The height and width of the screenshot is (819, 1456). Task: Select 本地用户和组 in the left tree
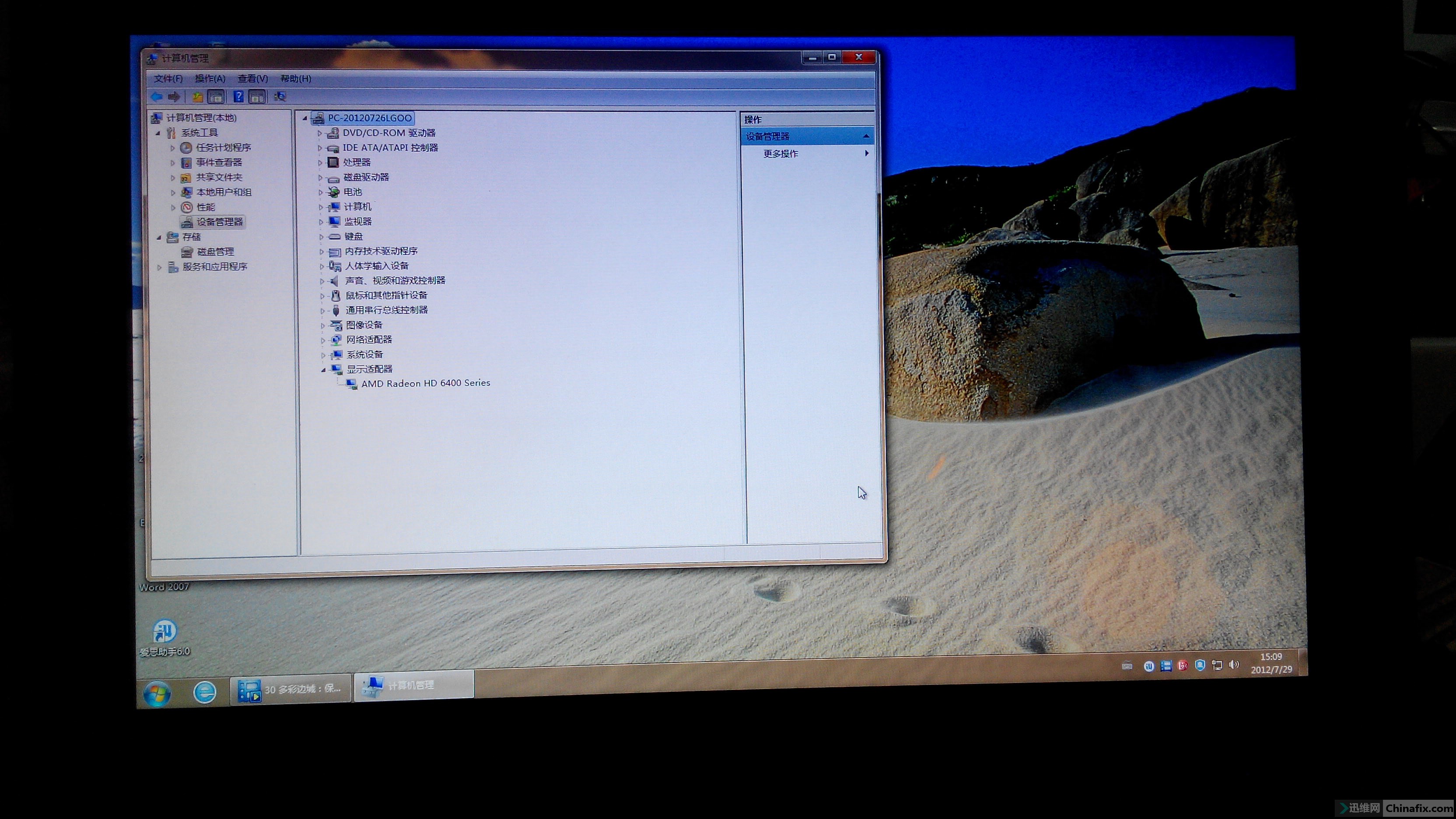[224, 192]
